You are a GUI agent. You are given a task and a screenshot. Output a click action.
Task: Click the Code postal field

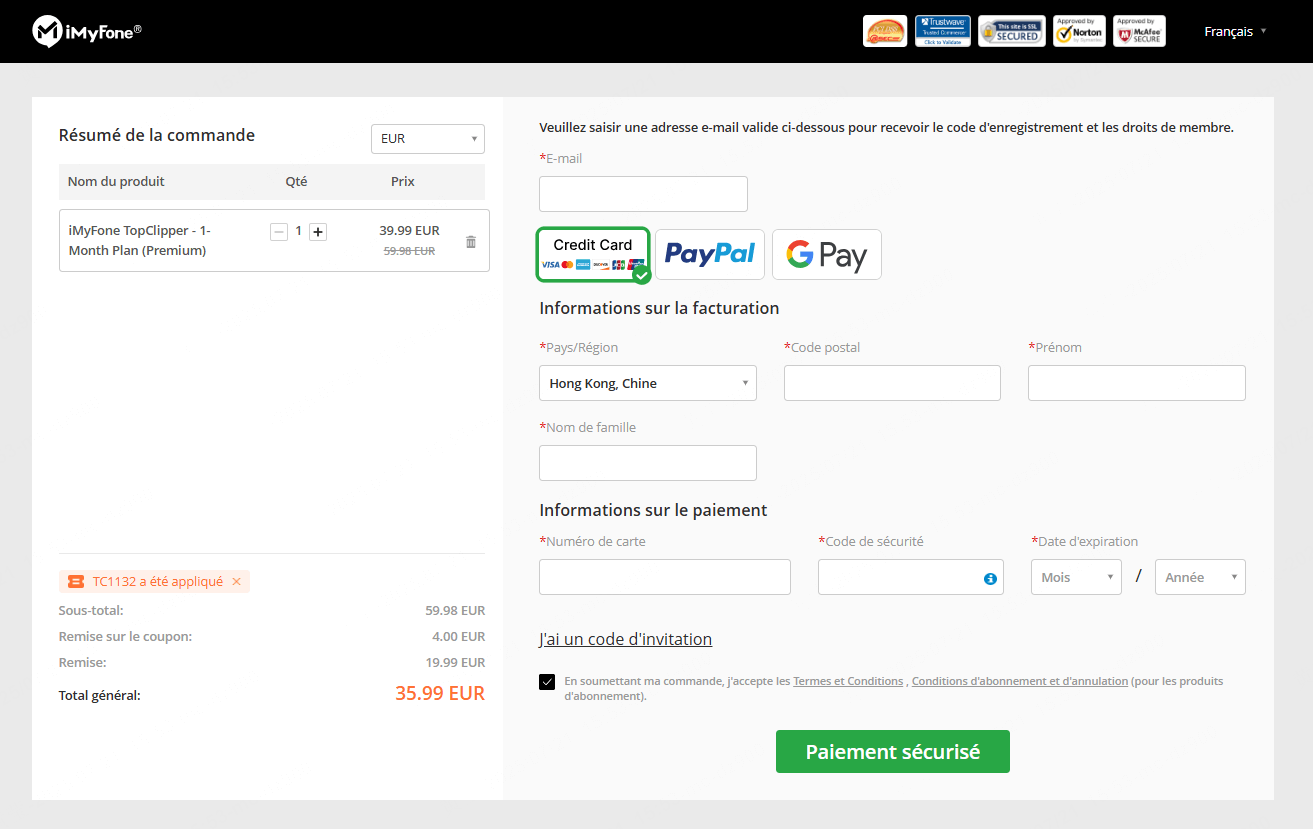coord(892,383)
